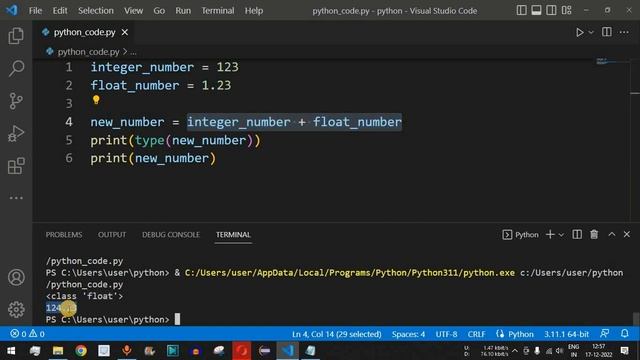Open the Extensions view

pyautogui.click(x=16, y=166)
